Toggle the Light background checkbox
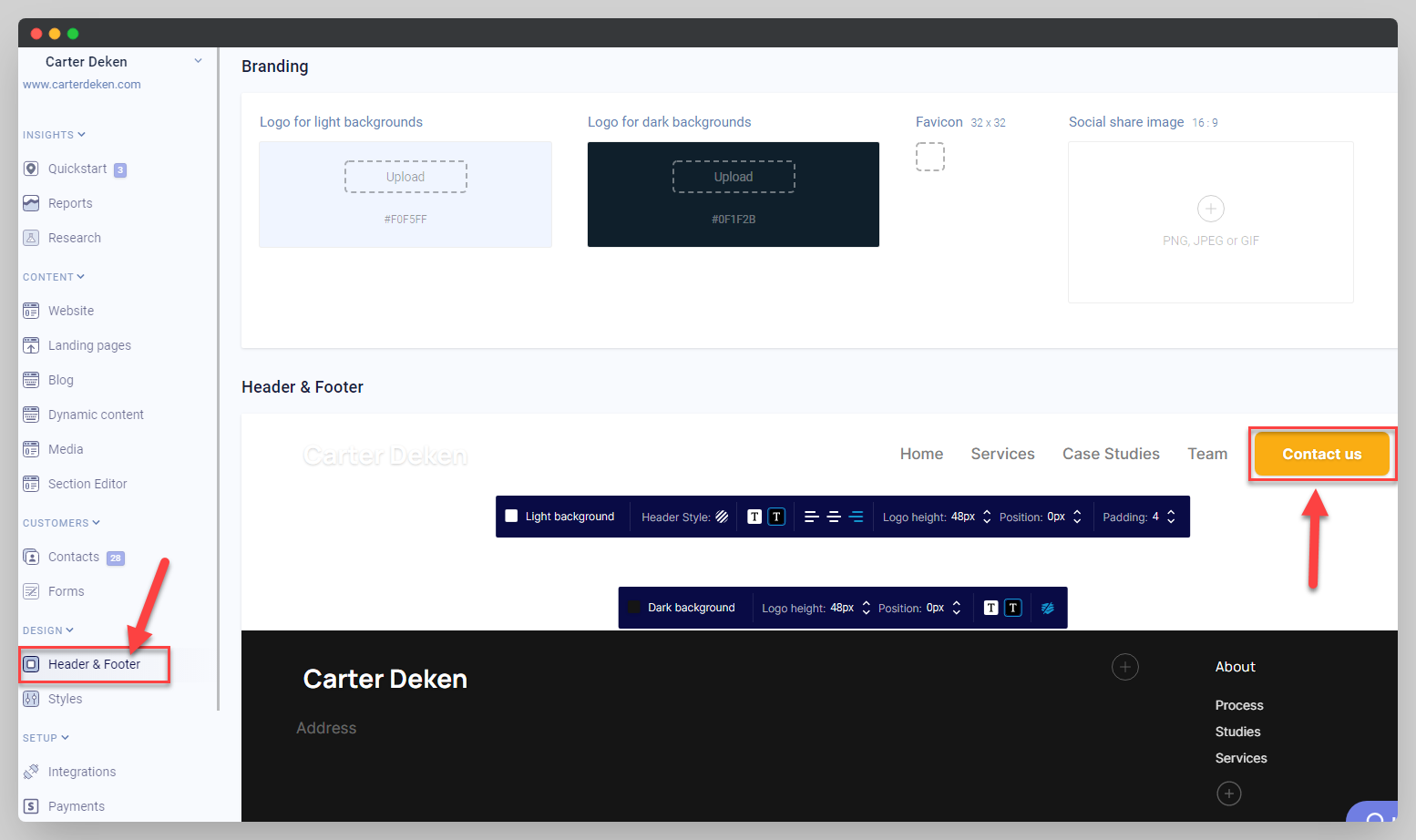The image size is (1416, 840). 512,516
